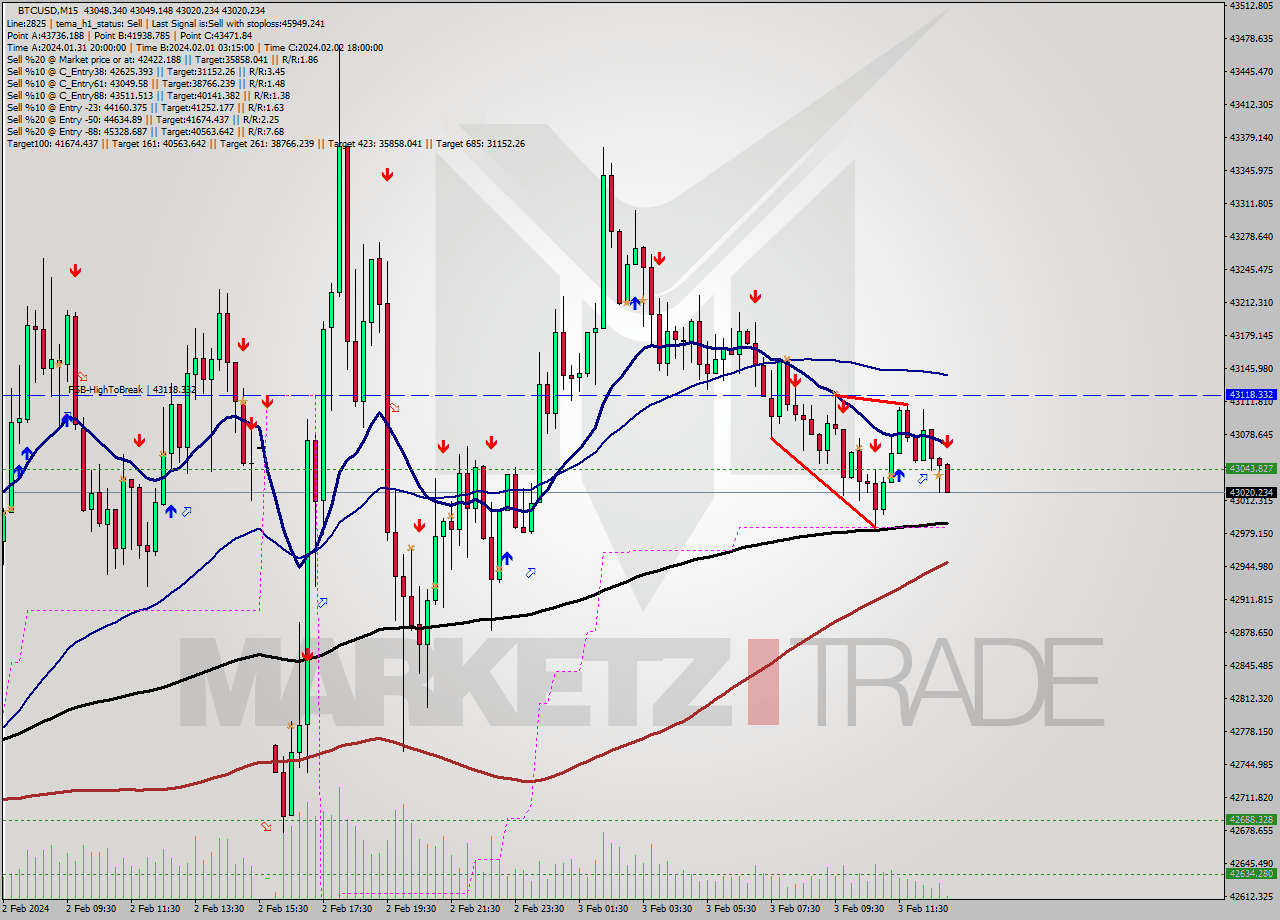Select the 'Sell %20 @ Market price' line
The width and height of the screenshot is (1280, 920).
(162, 59)
